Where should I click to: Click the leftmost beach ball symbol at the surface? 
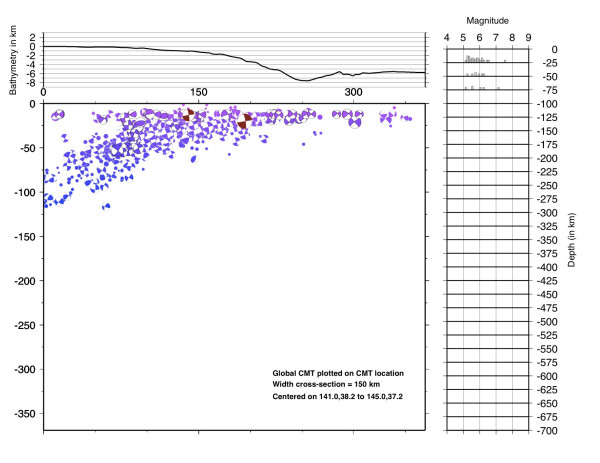pos(58,116)
